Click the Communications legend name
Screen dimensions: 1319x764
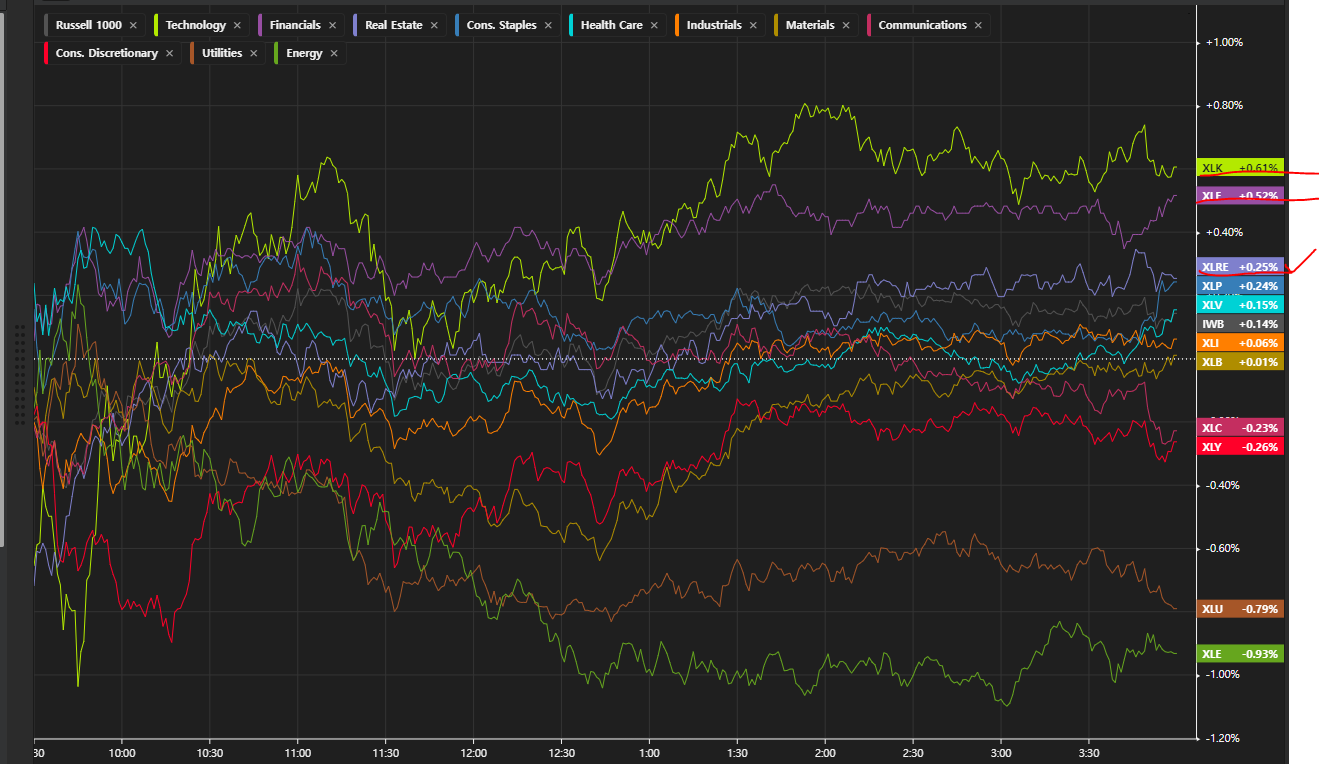point(922,25)
